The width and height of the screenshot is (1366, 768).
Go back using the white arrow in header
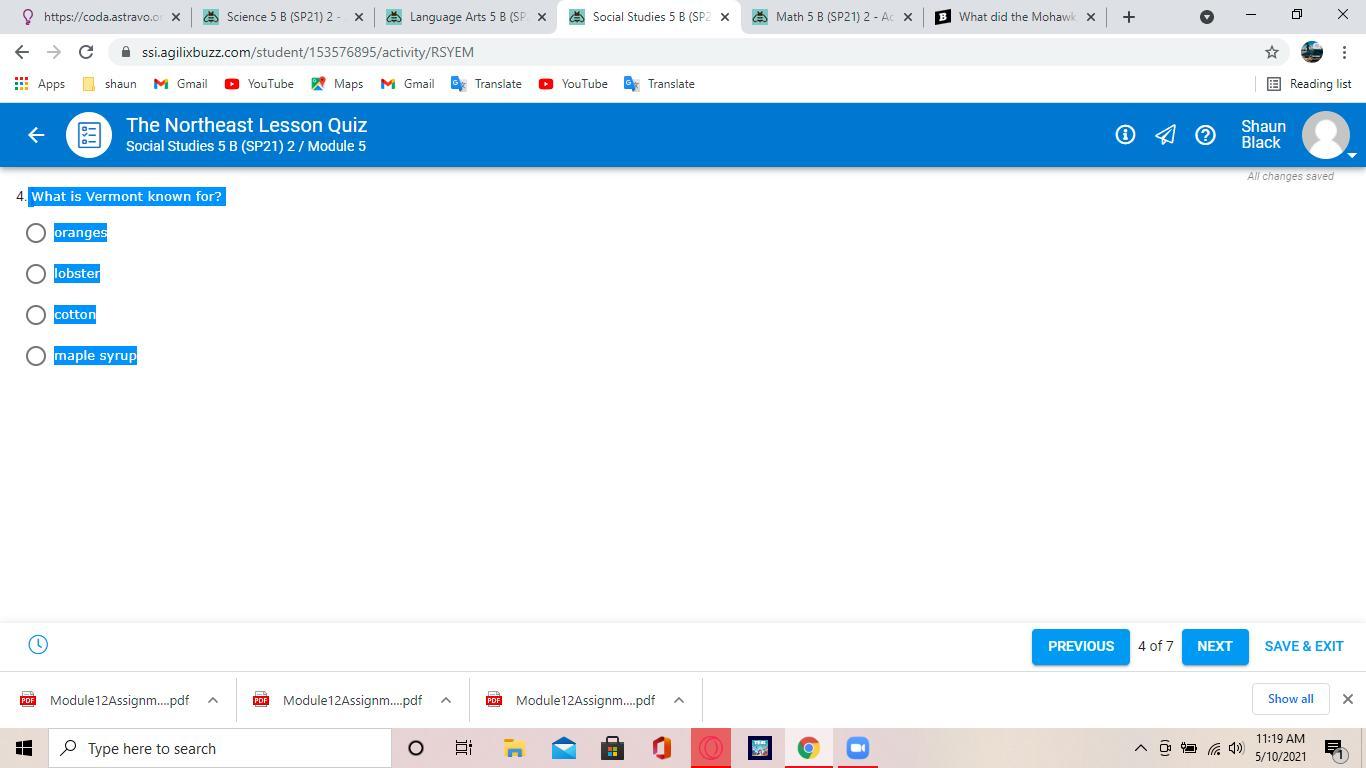[x=36, y=135]
